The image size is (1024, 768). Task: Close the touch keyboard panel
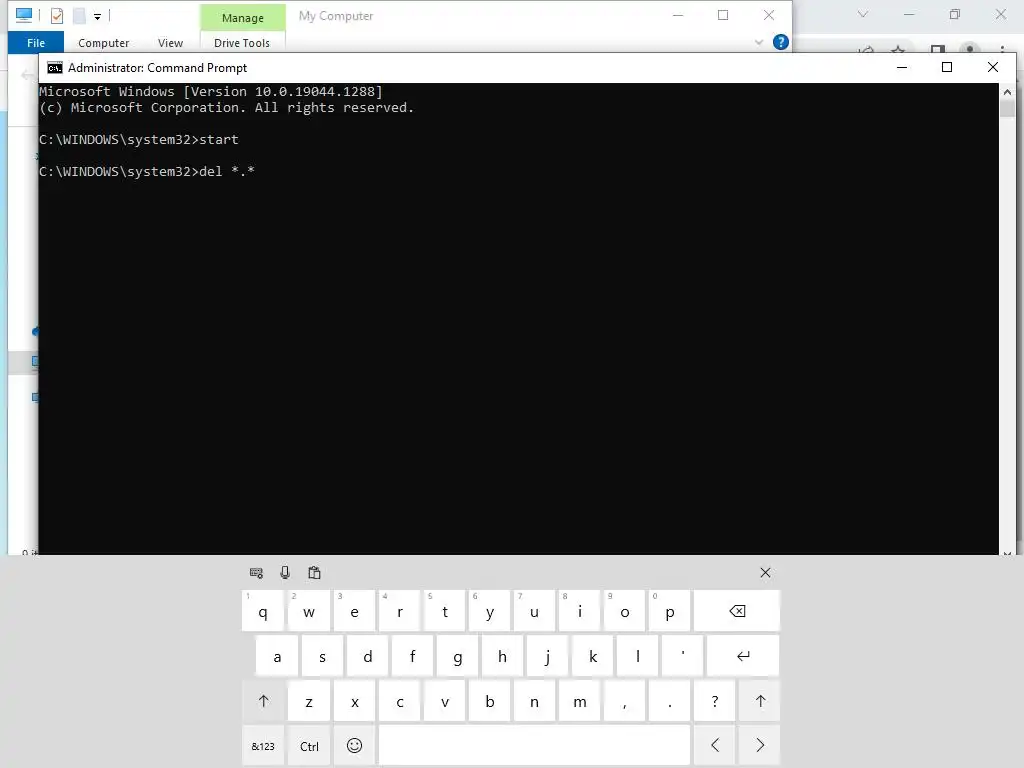765,573
